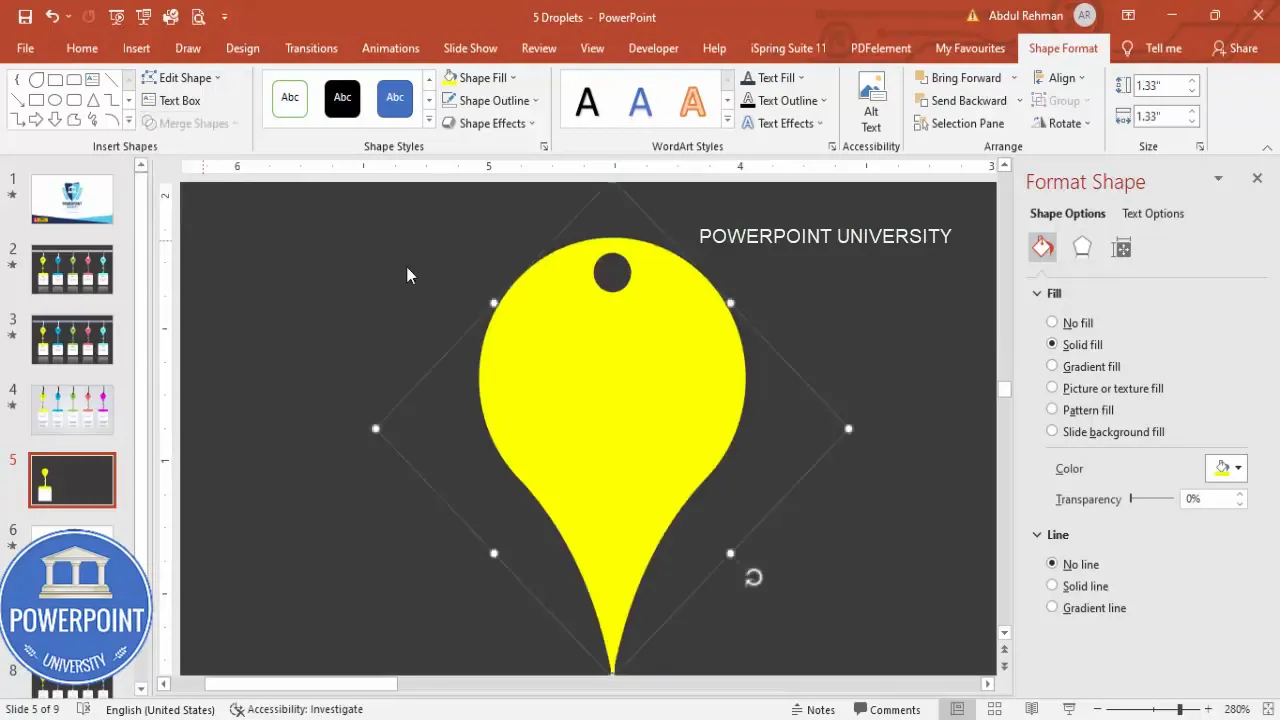
Task: Open the Selection Pane
Action: [958, 123]
